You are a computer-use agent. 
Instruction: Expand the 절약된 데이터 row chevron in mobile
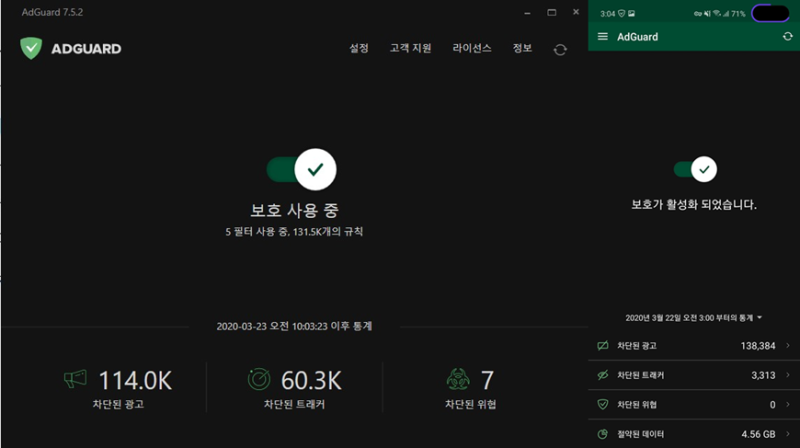(788, 434)
